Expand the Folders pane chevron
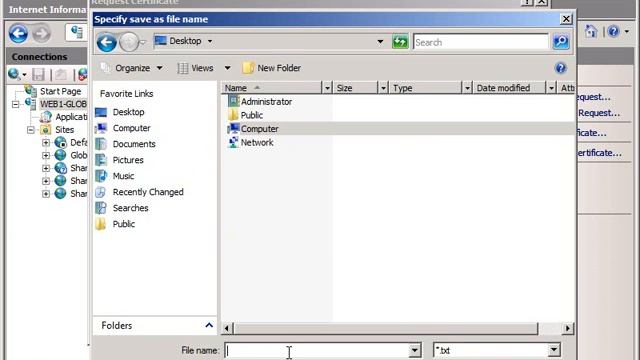The height and width of the screenshot is (360, 640). coord(209,325)
